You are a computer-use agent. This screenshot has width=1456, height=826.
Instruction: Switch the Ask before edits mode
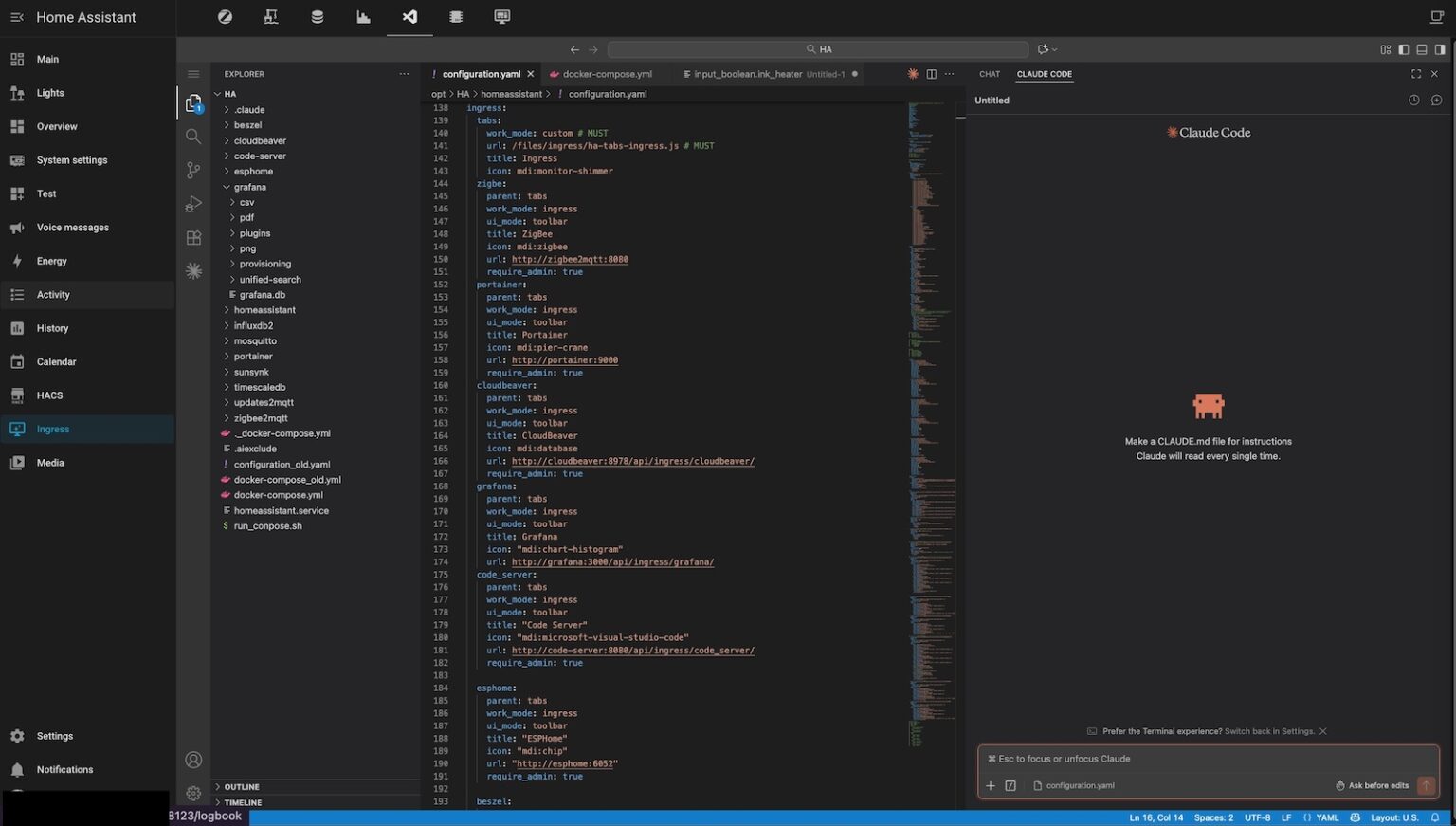[1373, 785]
